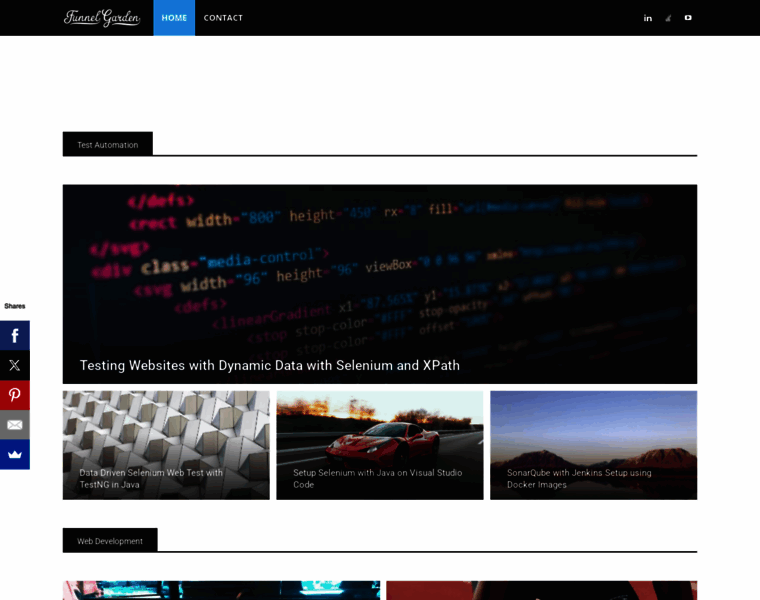Image resolution: width=760 pixels, height=600 pixels.
Task: Click the crown share icon
Action: 15,454
